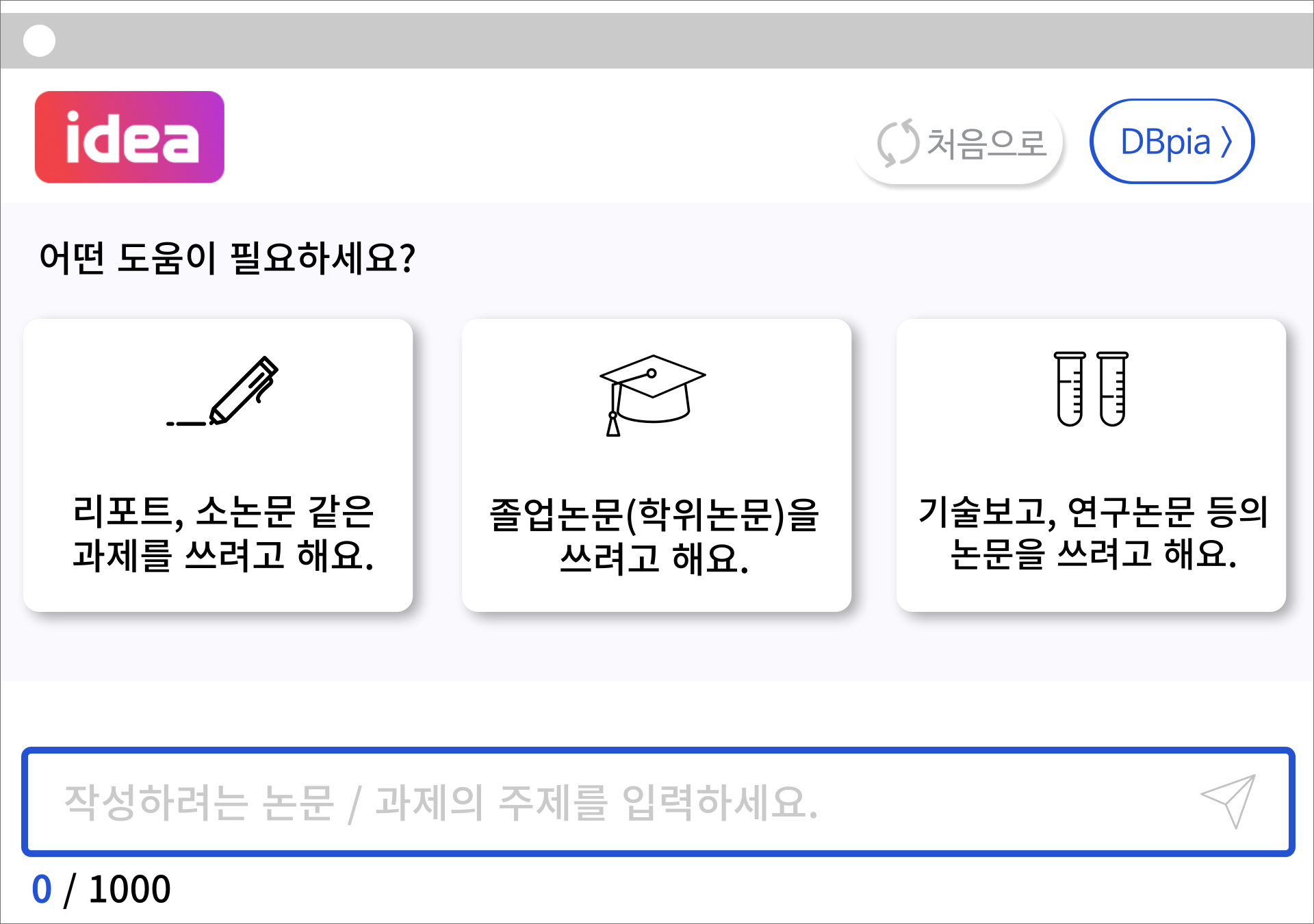Click the empty space below the pen icon in the report card
Image resolution: width=1314 pixels, height=924 pixels.
(x=218, y=460)
